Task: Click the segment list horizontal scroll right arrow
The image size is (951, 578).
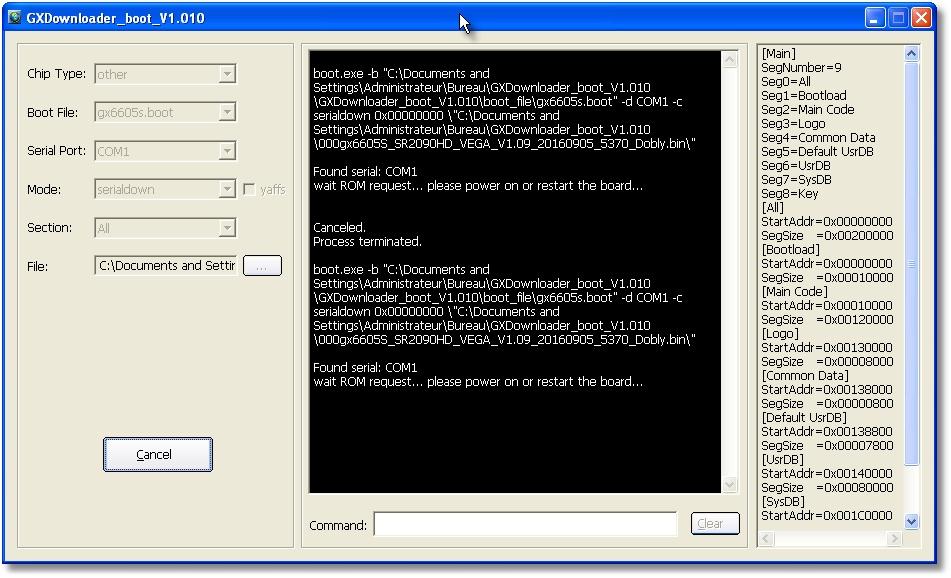Action: point(894,539)
